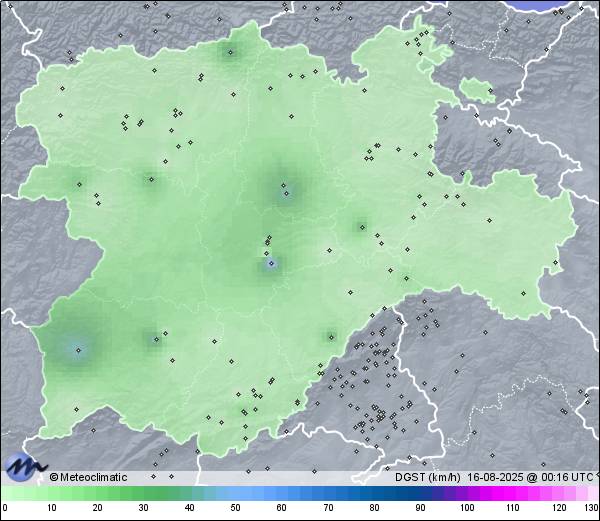Viewport: 600px width, 521px height.
Task: Click the station marker in the northern dark-green hotspot
Action: [x=230, y=52]
